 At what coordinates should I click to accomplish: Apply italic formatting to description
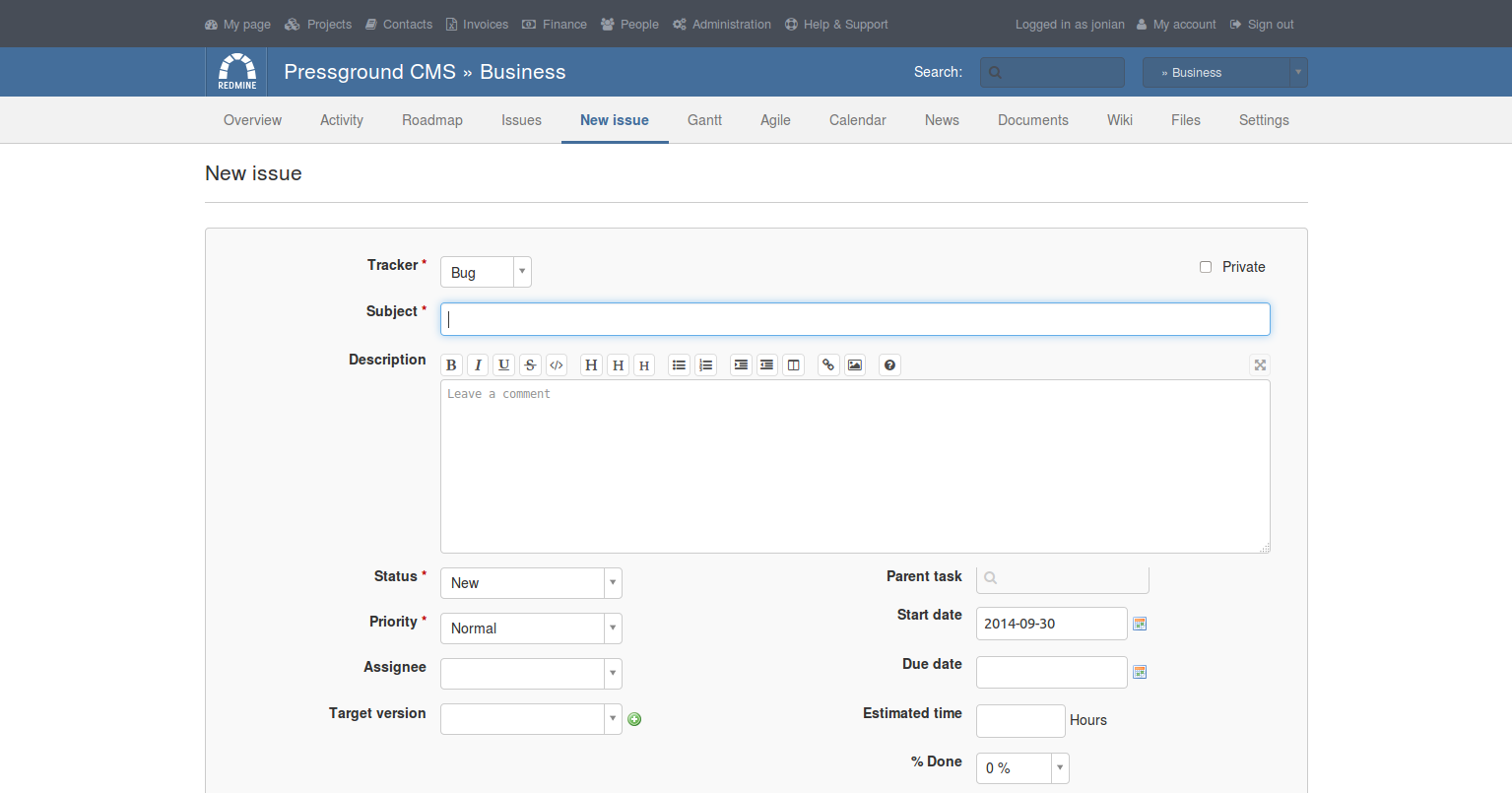(x=478, y=365)
